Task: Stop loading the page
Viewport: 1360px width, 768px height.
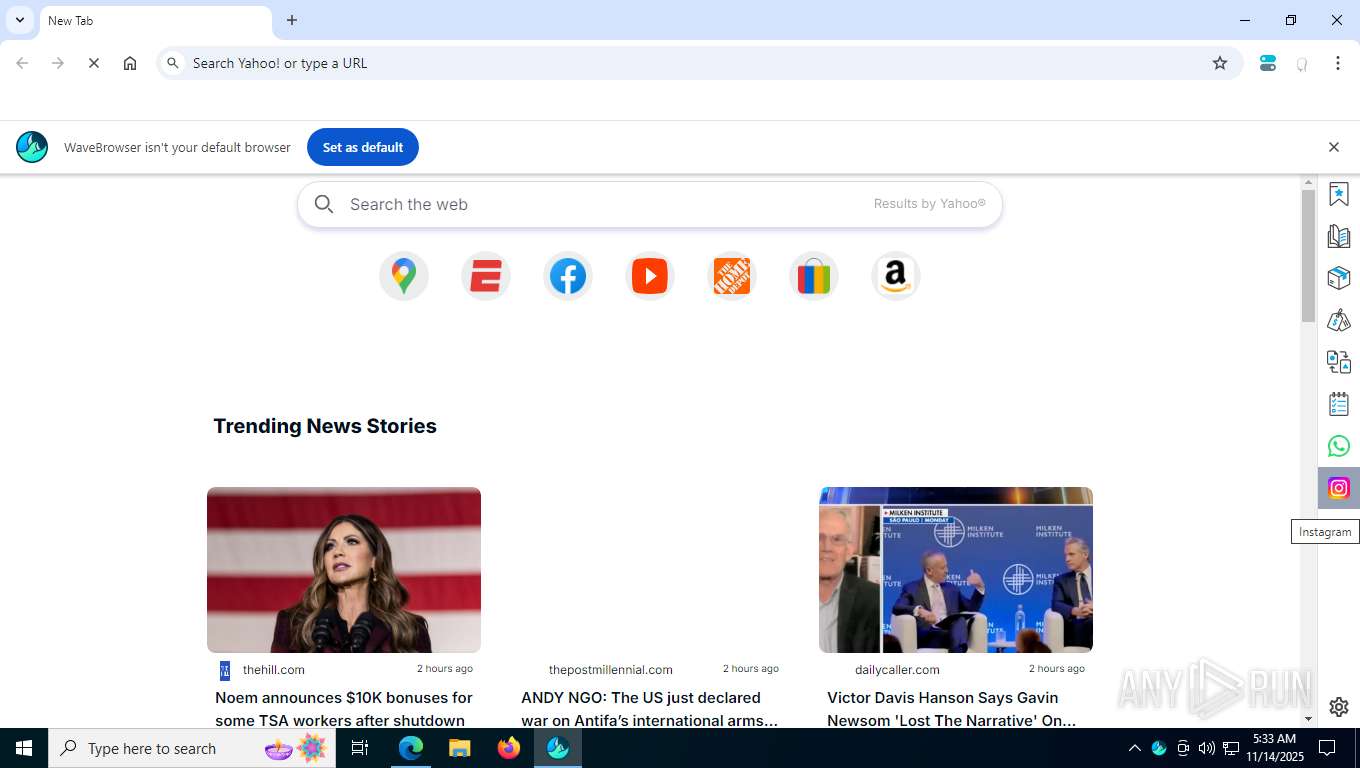Action: 94,63
